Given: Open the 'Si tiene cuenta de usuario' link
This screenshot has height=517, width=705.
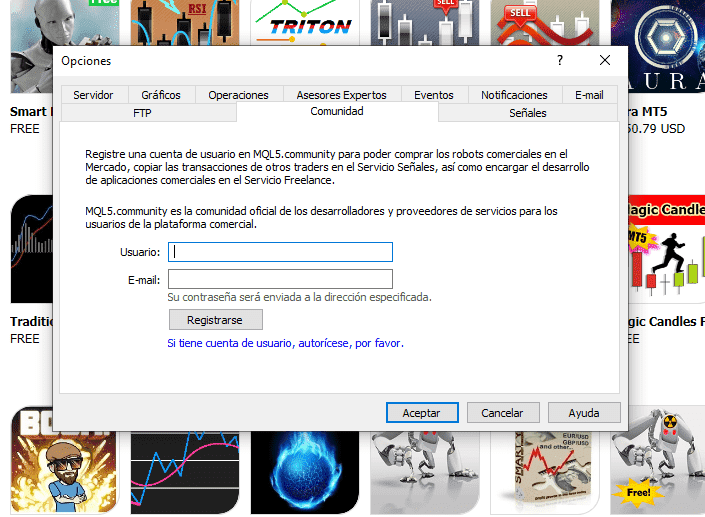Looking at the screenshot, I should 286,343.
